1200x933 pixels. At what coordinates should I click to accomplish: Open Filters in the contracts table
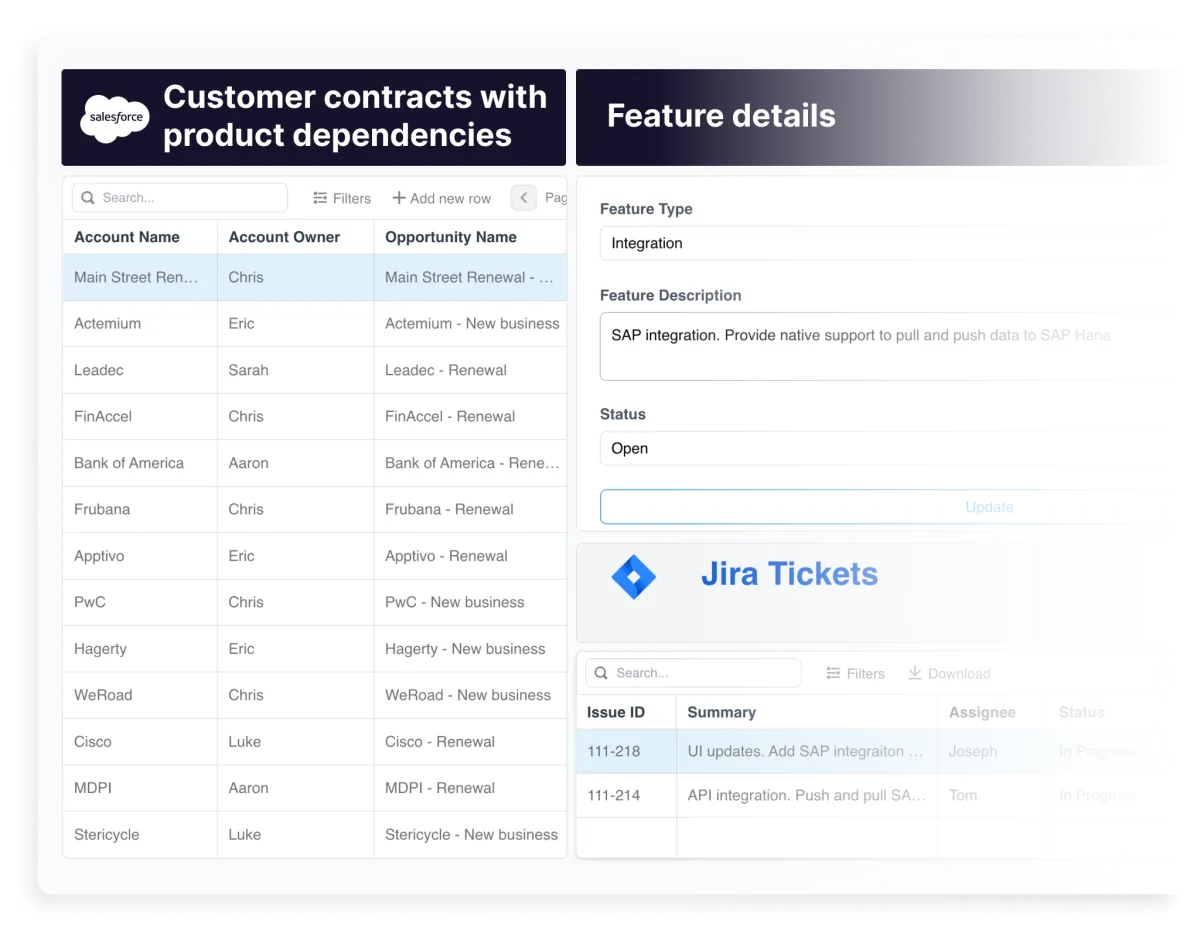point(342,198)
